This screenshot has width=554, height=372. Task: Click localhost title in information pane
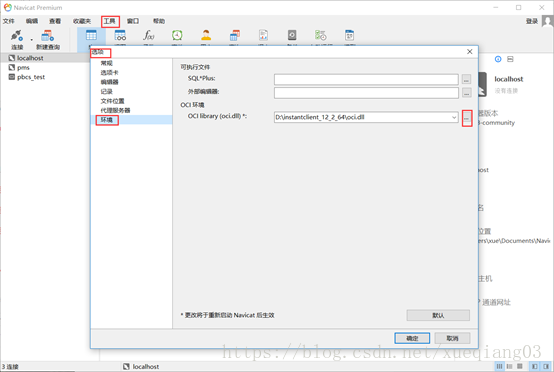pos(508,79)
